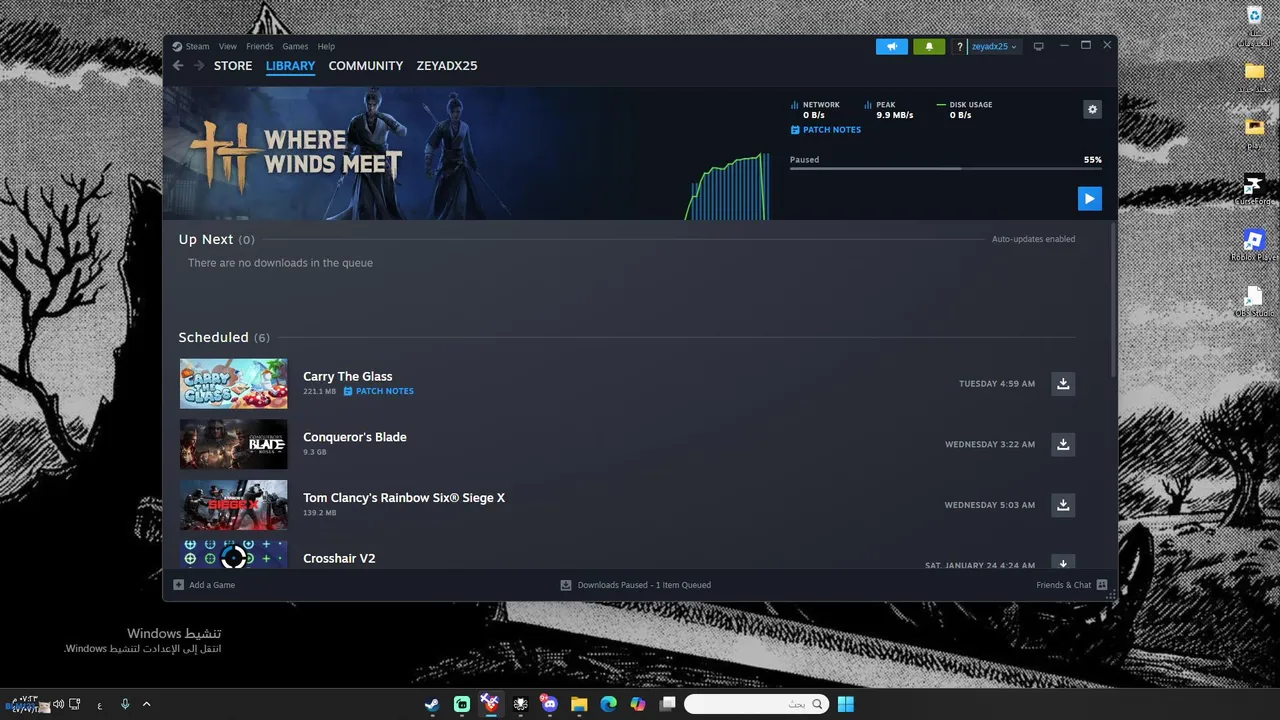Go to the STORE tab
The image size is (1280, 720).
(233, 66)
